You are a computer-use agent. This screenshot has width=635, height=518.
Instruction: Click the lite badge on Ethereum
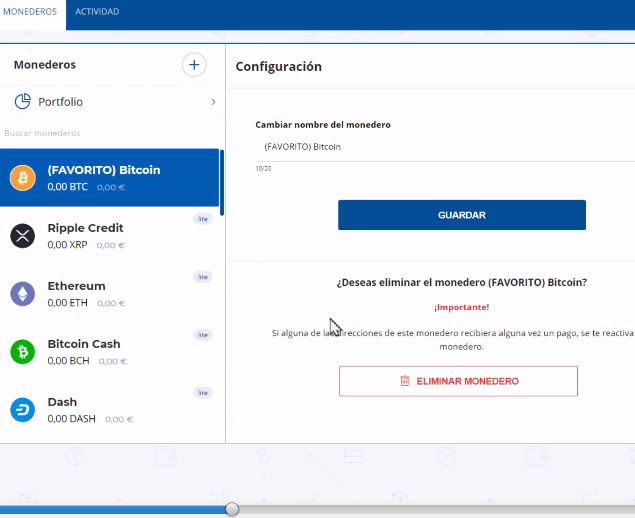pyautogui.click(x=202, y=277)
